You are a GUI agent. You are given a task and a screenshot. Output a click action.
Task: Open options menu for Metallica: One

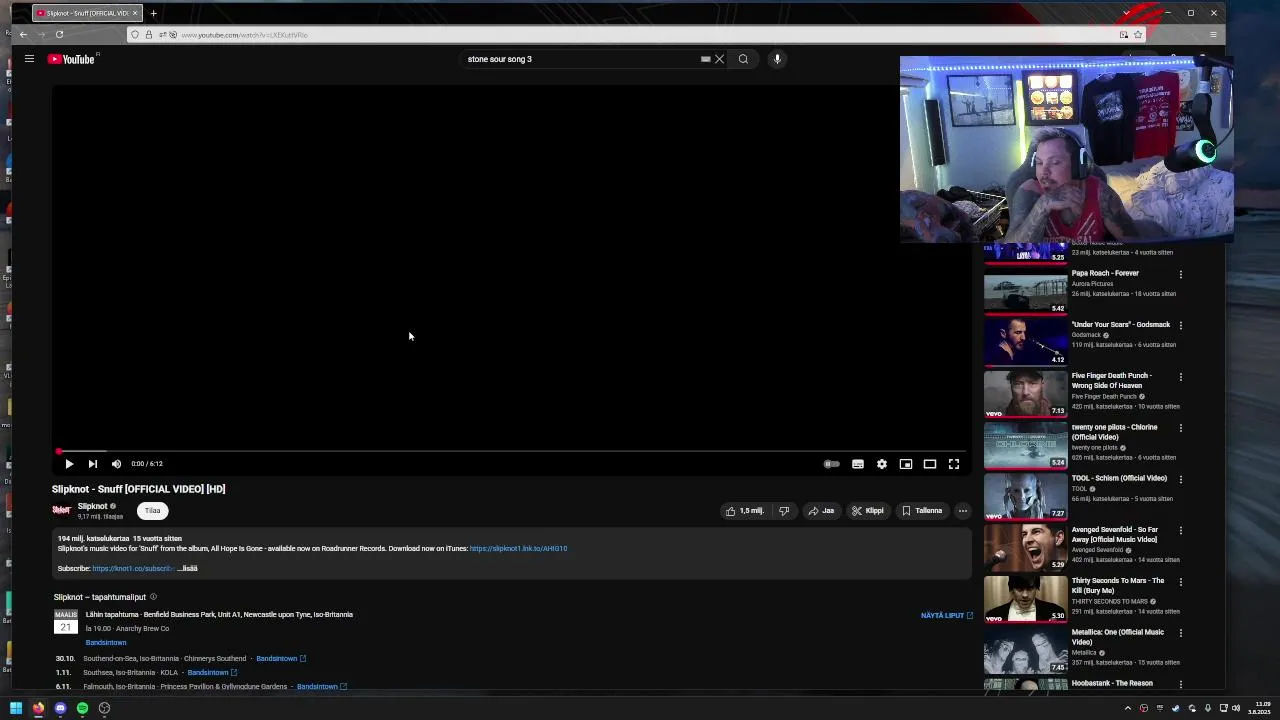[1181, 633]
